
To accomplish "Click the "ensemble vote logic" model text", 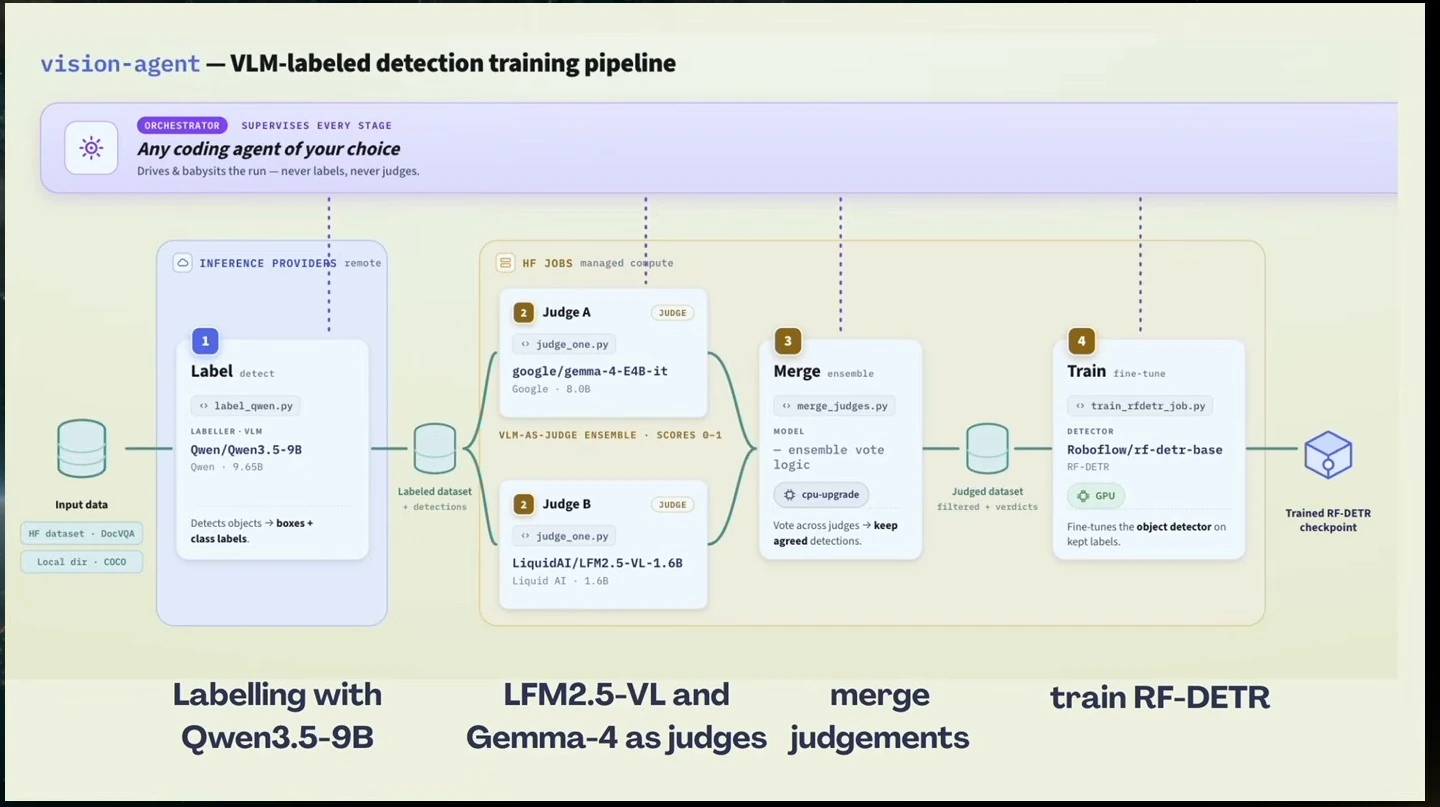I will [829, 457].
